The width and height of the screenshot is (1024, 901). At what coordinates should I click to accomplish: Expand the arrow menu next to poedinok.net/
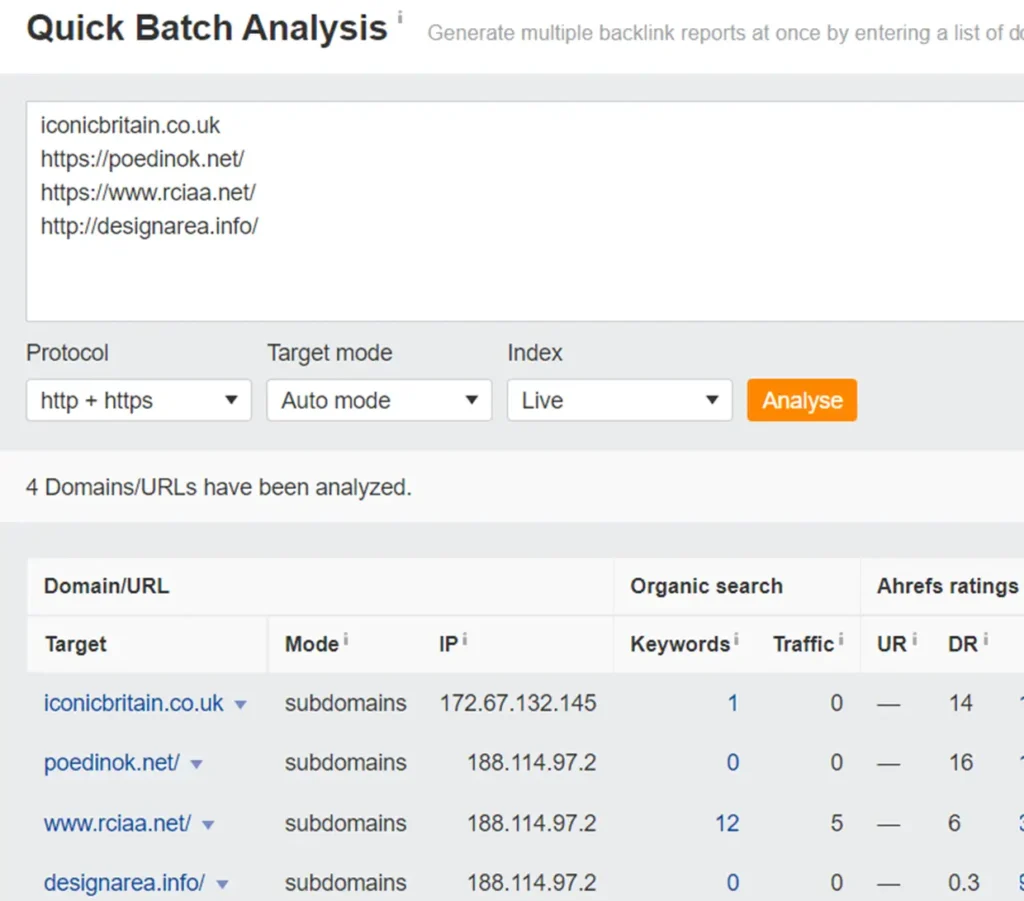click(x=196, y=764)
